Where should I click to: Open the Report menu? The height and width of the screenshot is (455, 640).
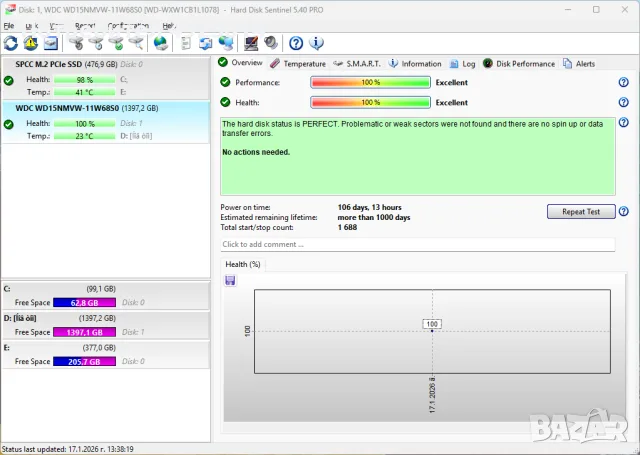click(85, 26)
